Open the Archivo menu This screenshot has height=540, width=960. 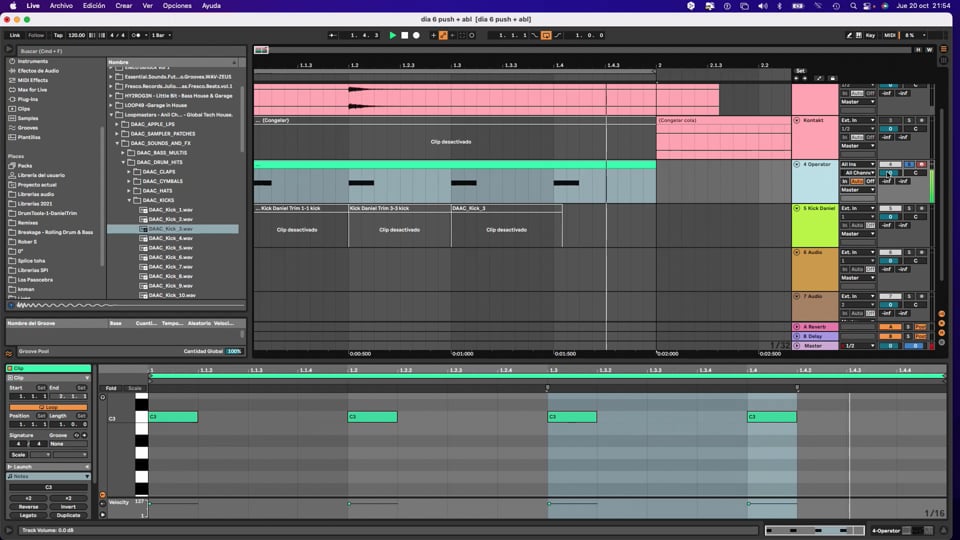click(x=61, y=6)
